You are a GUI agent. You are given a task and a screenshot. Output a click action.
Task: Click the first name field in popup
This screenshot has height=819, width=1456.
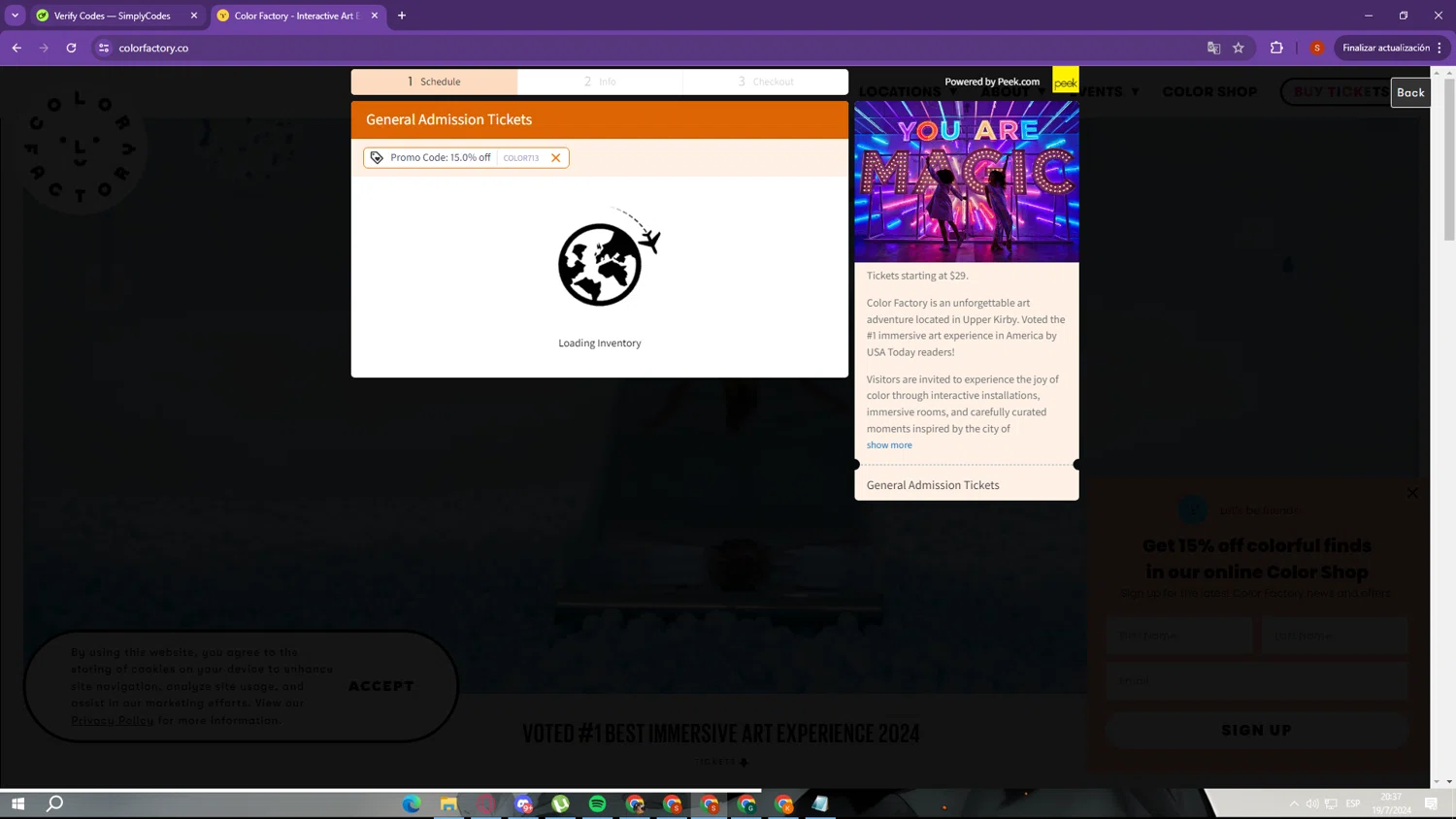(x=1178, y=636)
